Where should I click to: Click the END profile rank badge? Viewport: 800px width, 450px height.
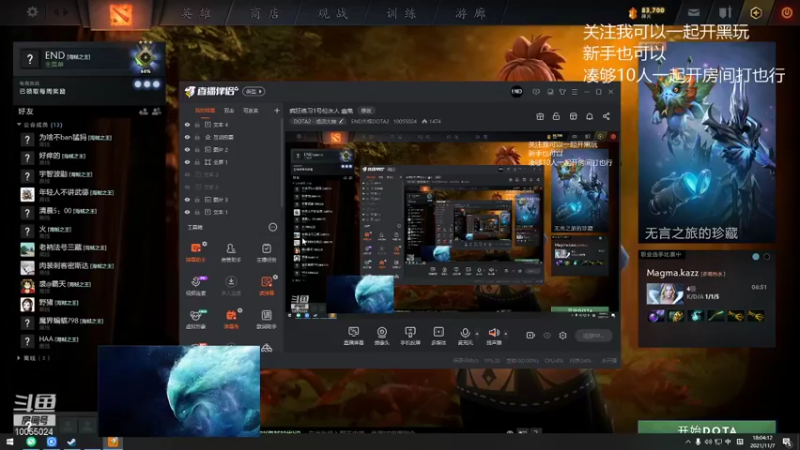(x=145, y=58)
